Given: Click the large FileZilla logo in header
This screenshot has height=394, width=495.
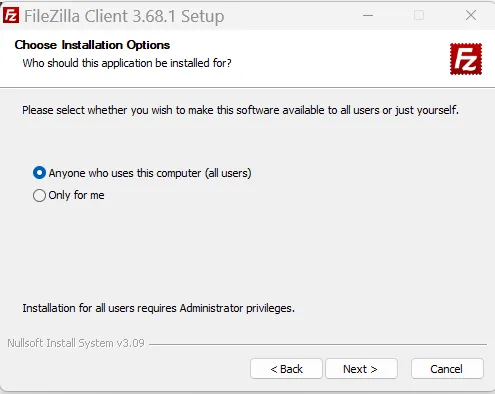Looking at the screenshot, I should tap(466, 59).
